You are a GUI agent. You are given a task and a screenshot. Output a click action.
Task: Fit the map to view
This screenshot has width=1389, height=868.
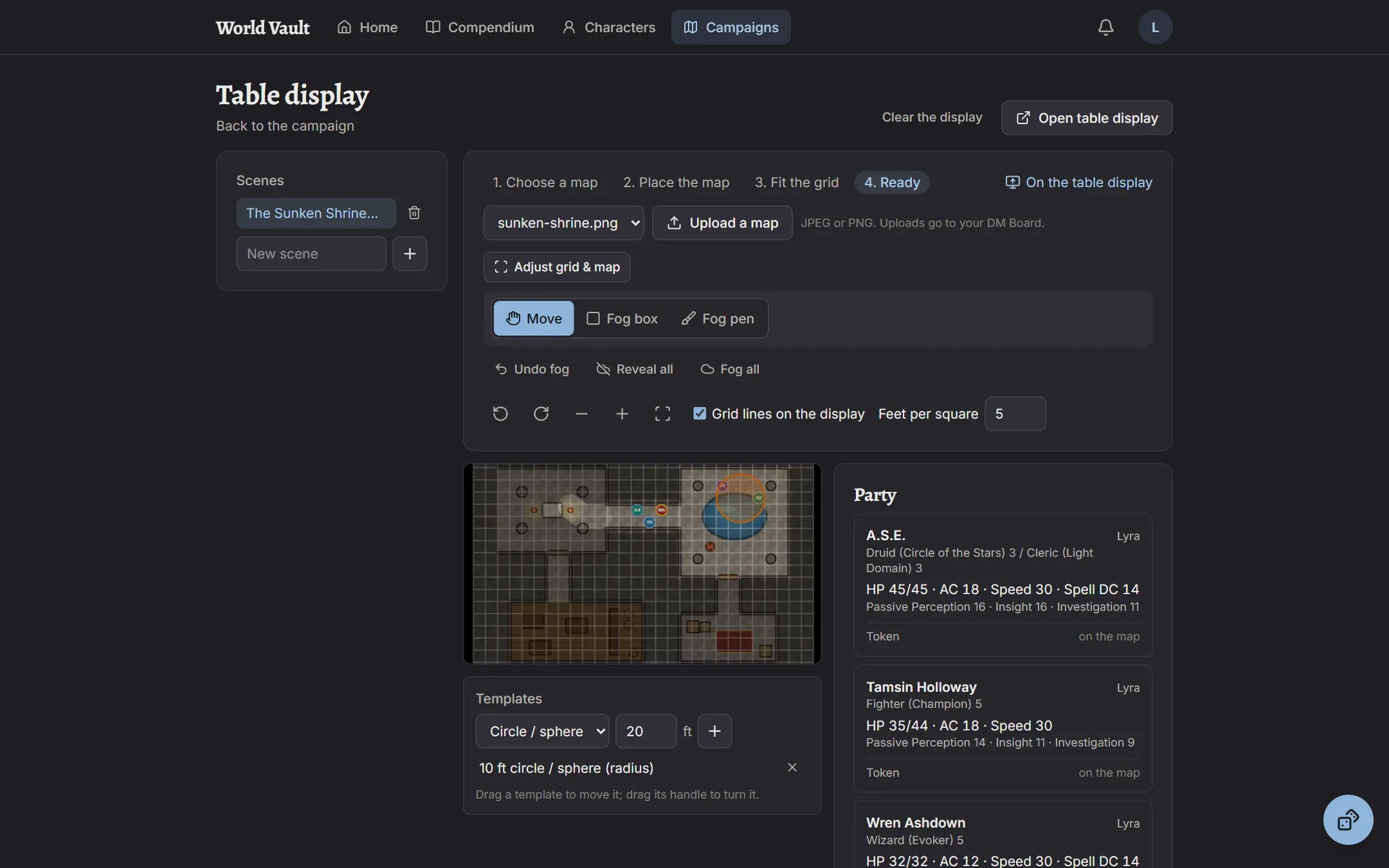point(662,413)
